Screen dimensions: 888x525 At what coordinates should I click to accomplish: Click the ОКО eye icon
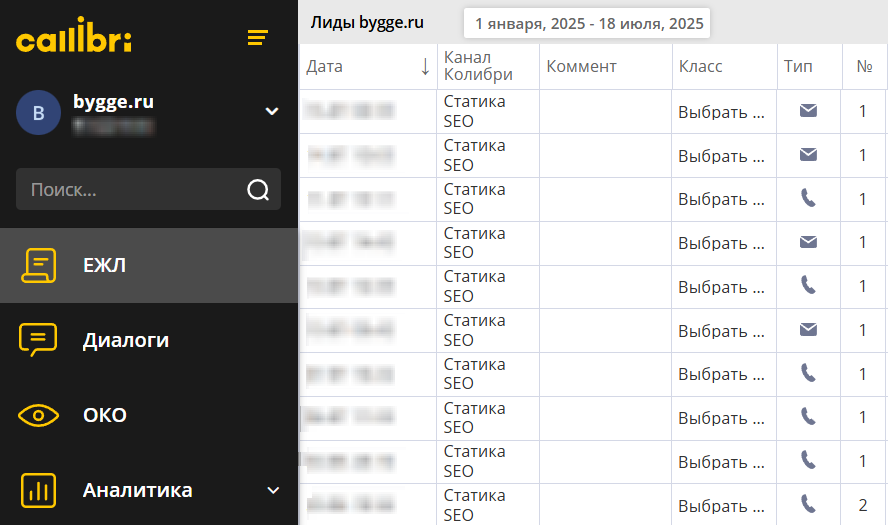[x=39, y=415]
